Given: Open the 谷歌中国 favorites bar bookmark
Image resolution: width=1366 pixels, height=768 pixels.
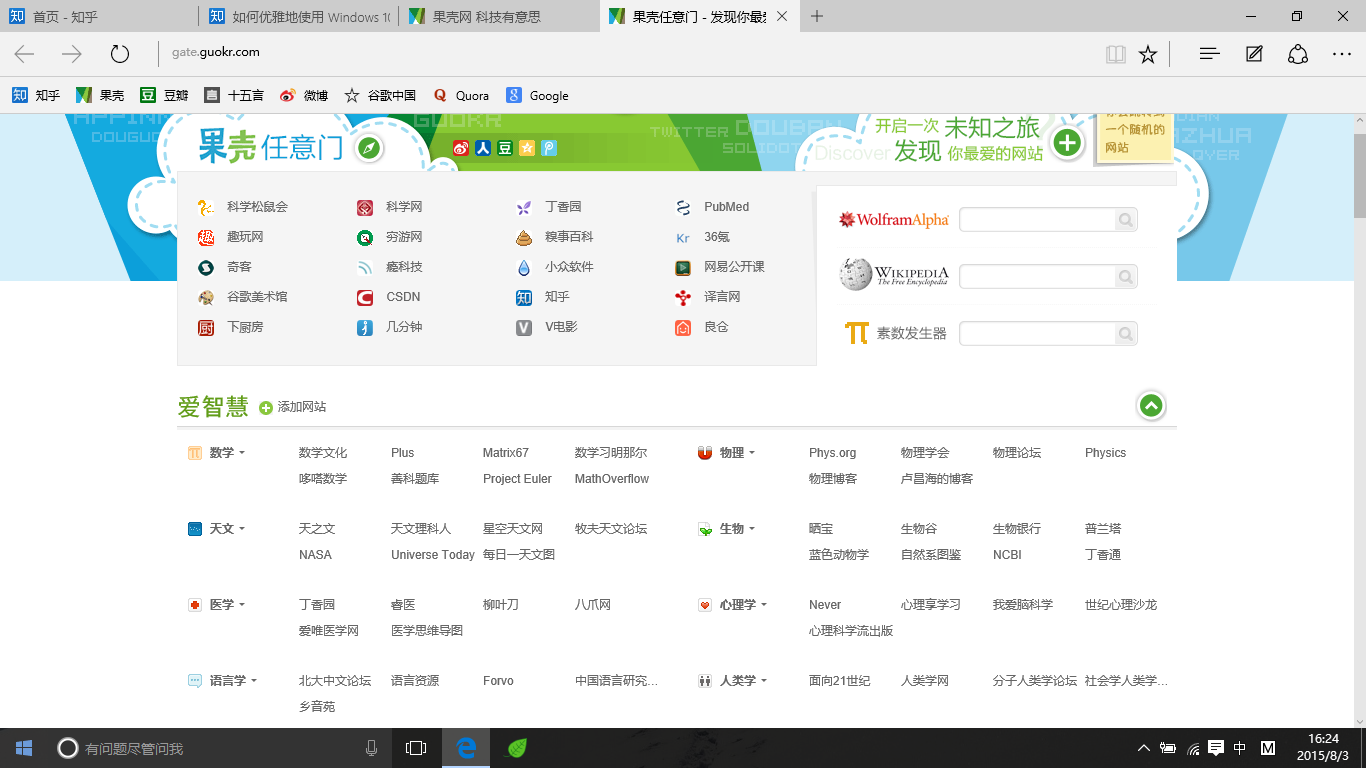Looking at the screenshot, I should tap(380, 96).
